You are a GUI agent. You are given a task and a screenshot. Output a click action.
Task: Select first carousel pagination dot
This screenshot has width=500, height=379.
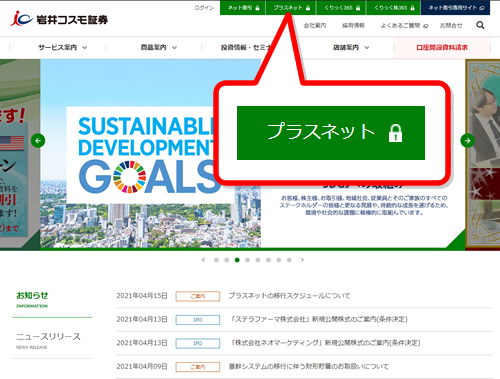tap(216, 260)
